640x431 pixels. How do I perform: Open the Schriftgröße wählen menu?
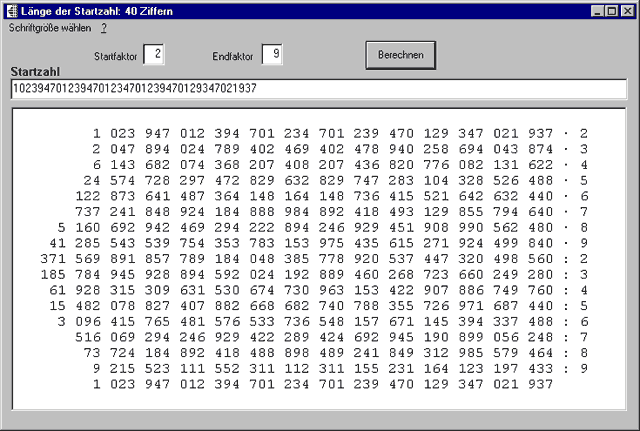pyautogui.click(x=50, y=28)
